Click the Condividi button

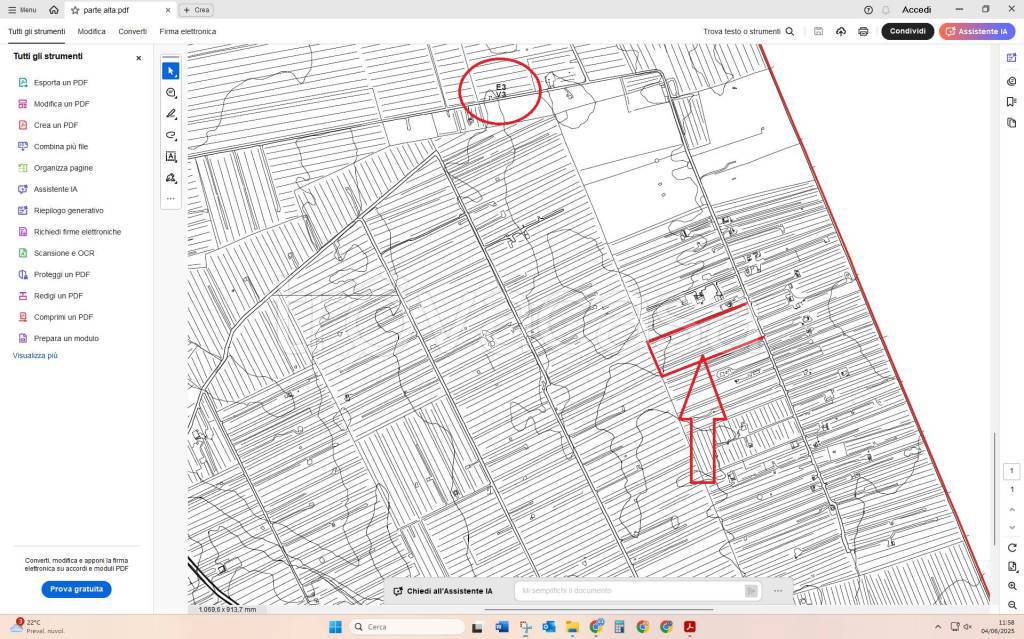[x=908, y=31]
